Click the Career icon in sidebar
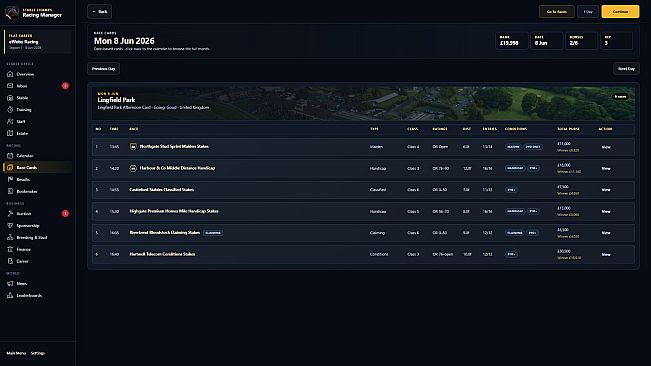This screenshot has height=366, width=651. pos(10,261)
